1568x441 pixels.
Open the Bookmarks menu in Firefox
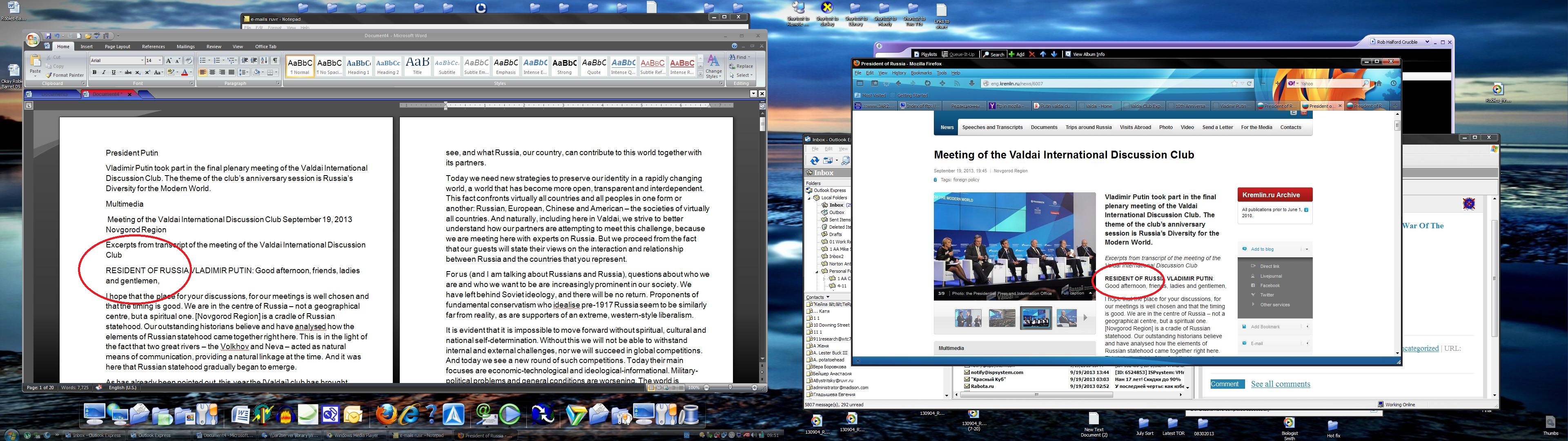(921, 73)
